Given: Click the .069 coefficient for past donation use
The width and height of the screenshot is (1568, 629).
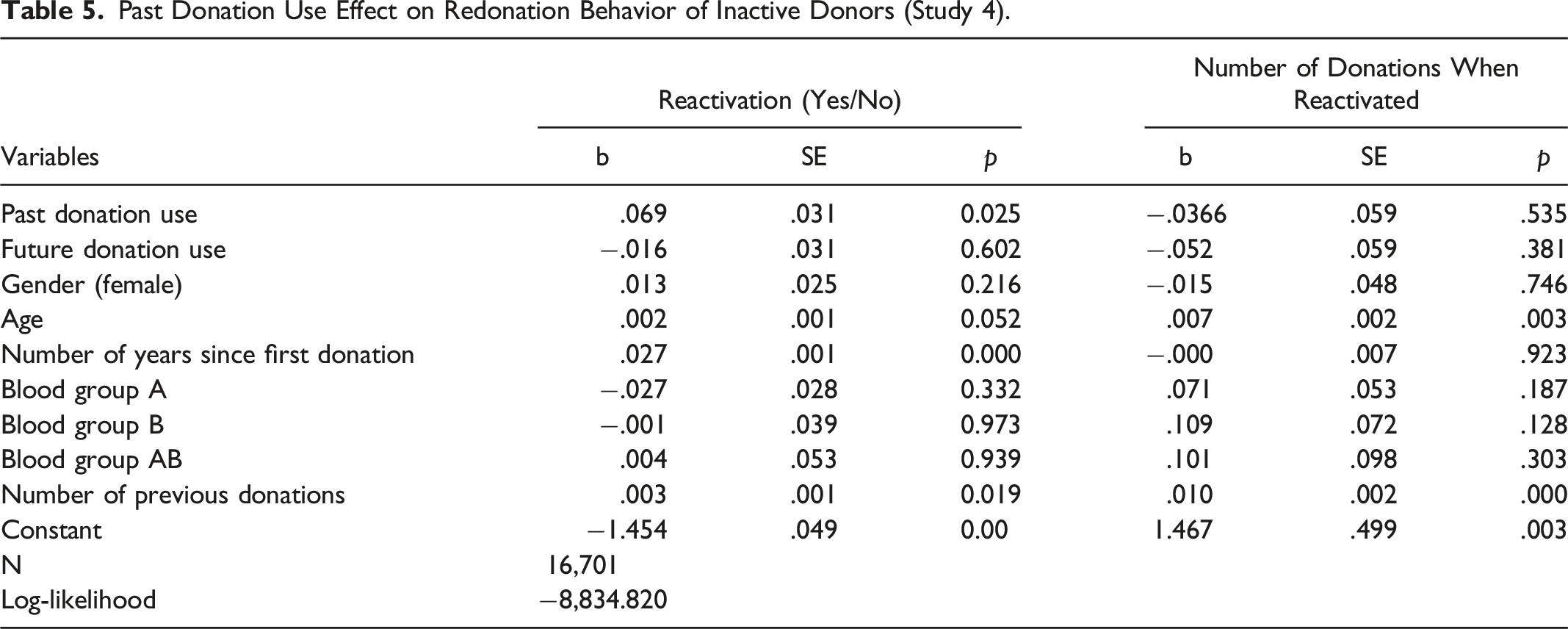Looking at the screenshot, I should (x=644, y=215).
